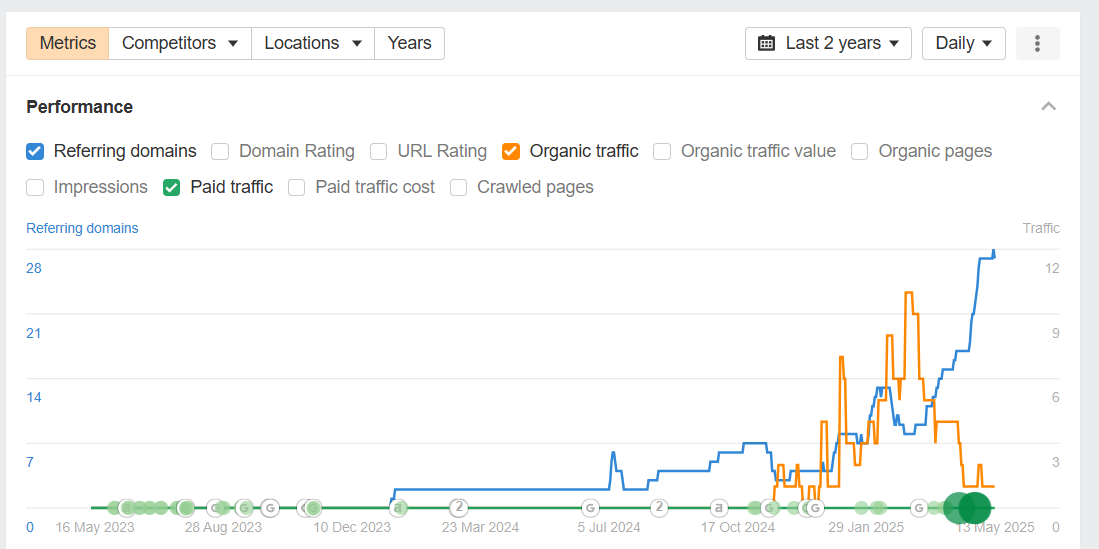
Task: Disable the Paid traffic checkbox
Action: (172, 188)
